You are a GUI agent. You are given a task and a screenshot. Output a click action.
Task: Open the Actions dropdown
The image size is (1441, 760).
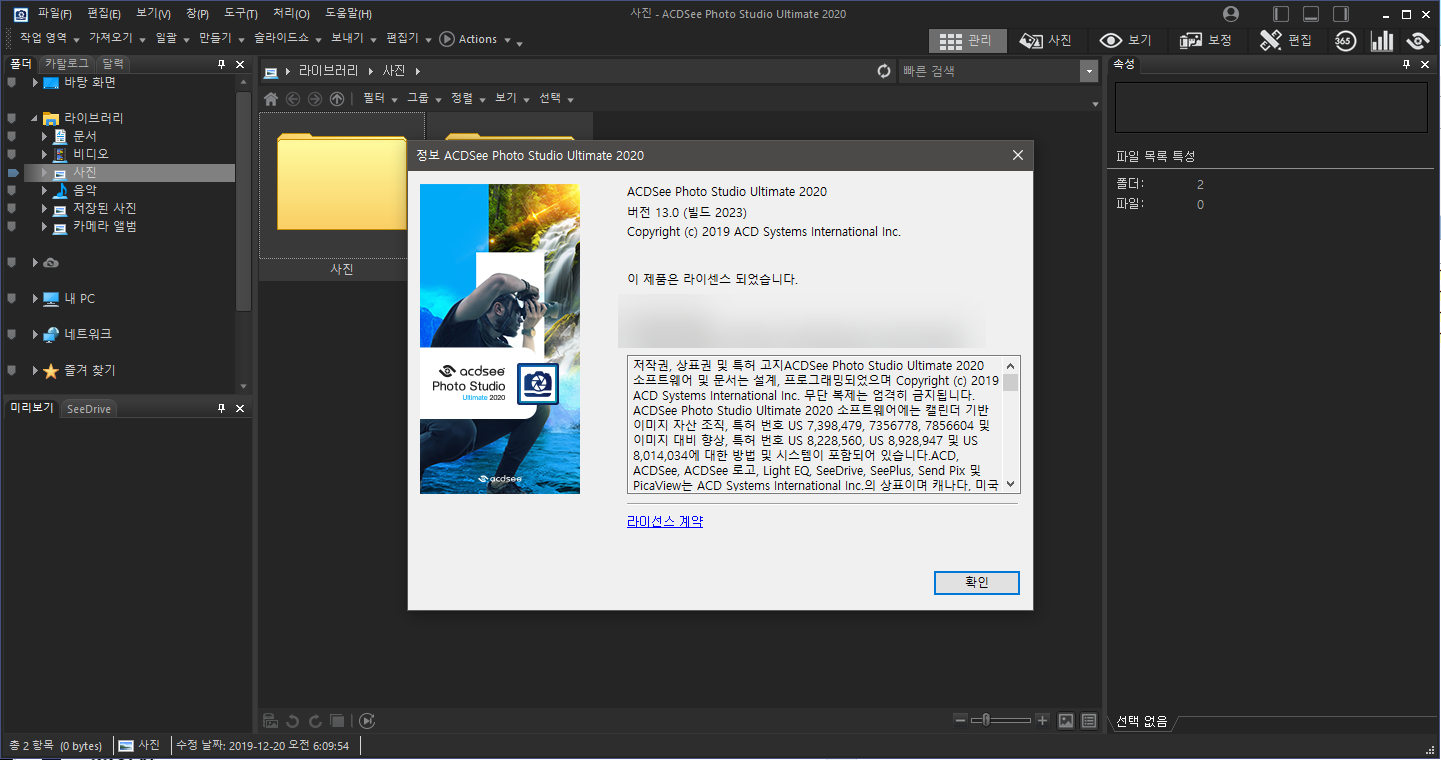[x=476, y=39]
